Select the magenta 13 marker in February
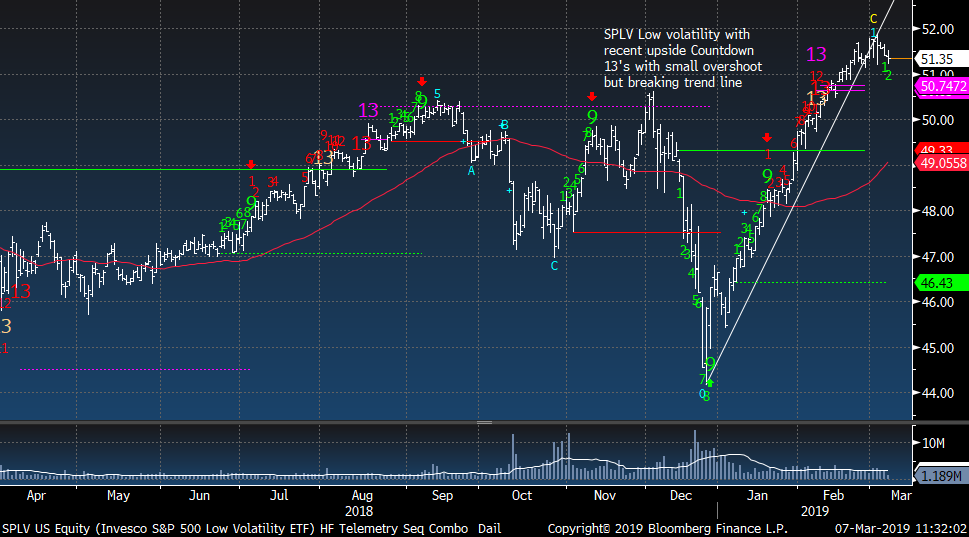The image size is (969, 537). pyautogui.click(x=816, y=54)
